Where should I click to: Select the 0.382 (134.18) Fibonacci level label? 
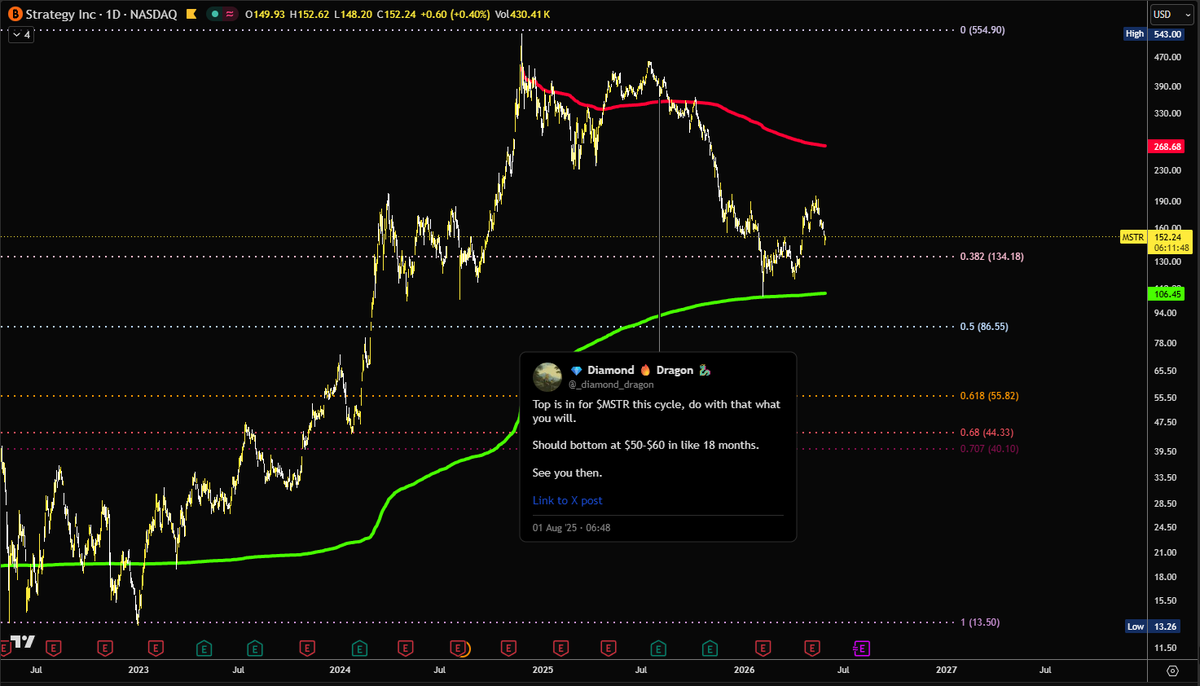[990, 256]
